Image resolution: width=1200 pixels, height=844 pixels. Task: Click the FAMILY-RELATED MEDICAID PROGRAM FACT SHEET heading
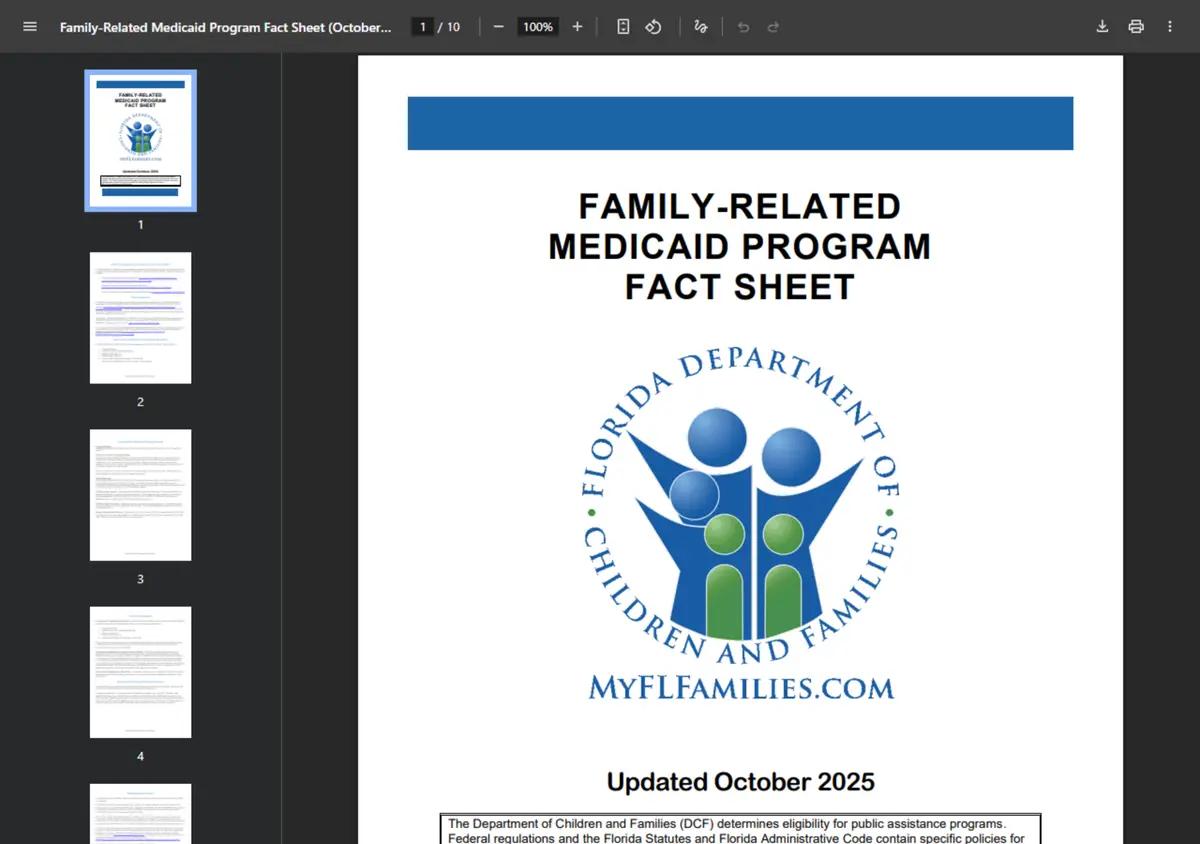[x=740, y=246]
